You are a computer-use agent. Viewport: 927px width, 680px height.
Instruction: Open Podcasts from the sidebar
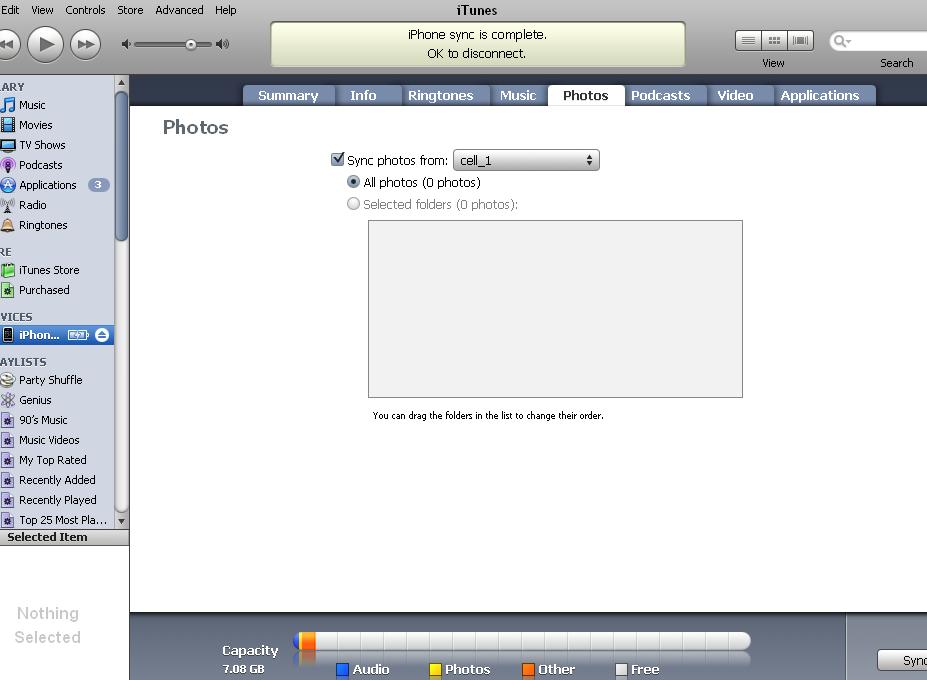(x=39, y=165)
